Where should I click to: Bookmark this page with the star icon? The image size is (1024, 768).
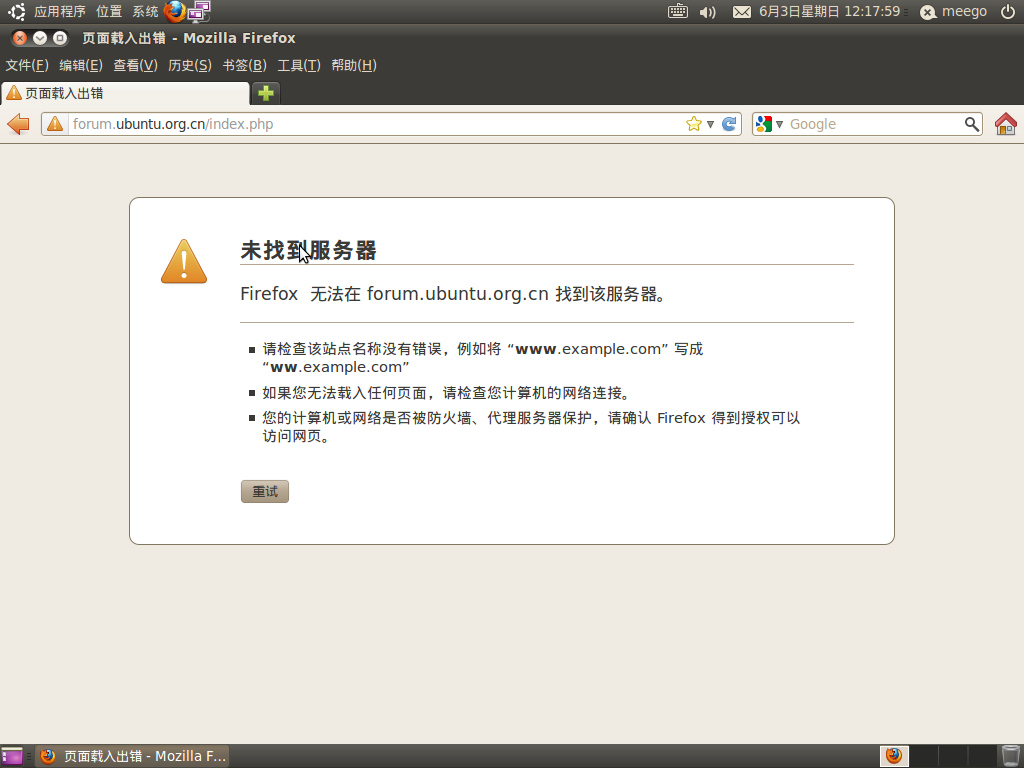click(694, 123)
